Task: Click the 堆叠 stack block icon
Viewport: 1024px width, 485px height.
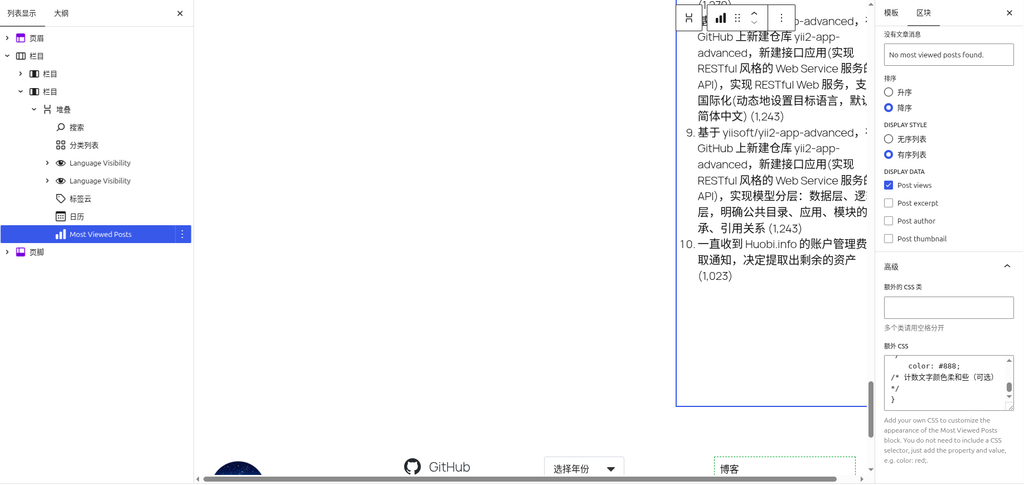Action: (47, 110)
